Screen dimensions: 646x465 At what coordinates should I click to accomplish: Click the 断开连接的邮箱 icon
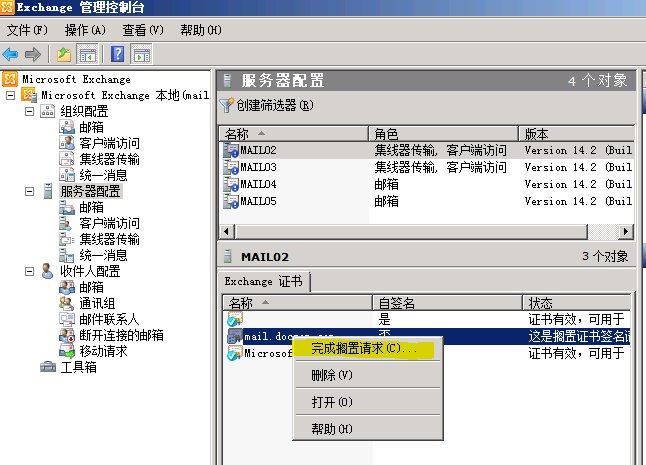pyautogui.click(x=66, y=335)
